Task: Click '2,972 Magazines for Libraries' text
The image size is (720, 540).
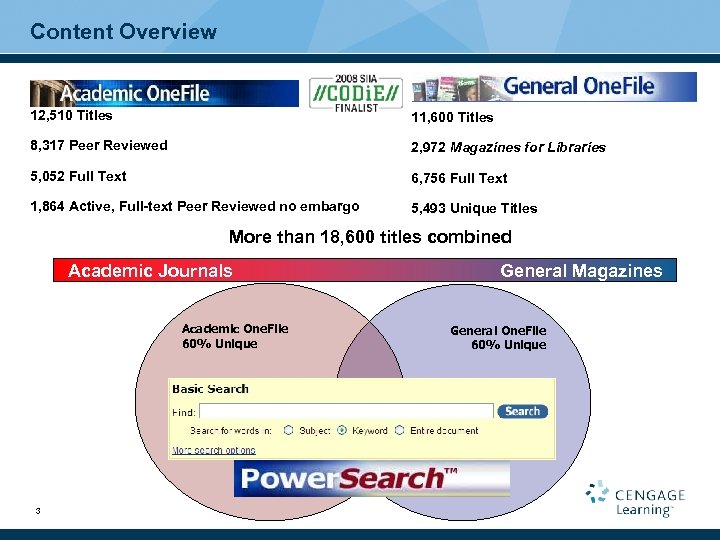Action: point(508,147)
